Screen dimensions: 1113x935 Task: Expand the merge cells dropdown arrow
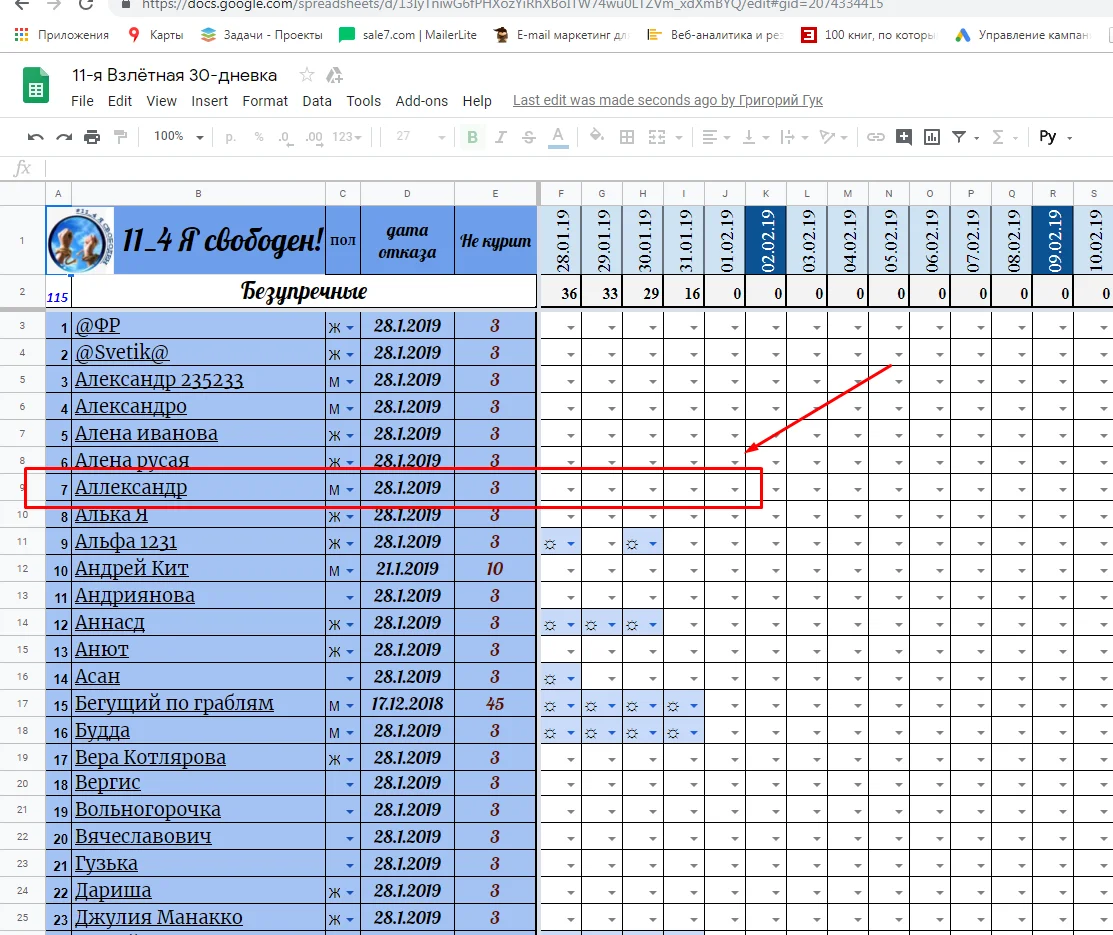[679, 137]
